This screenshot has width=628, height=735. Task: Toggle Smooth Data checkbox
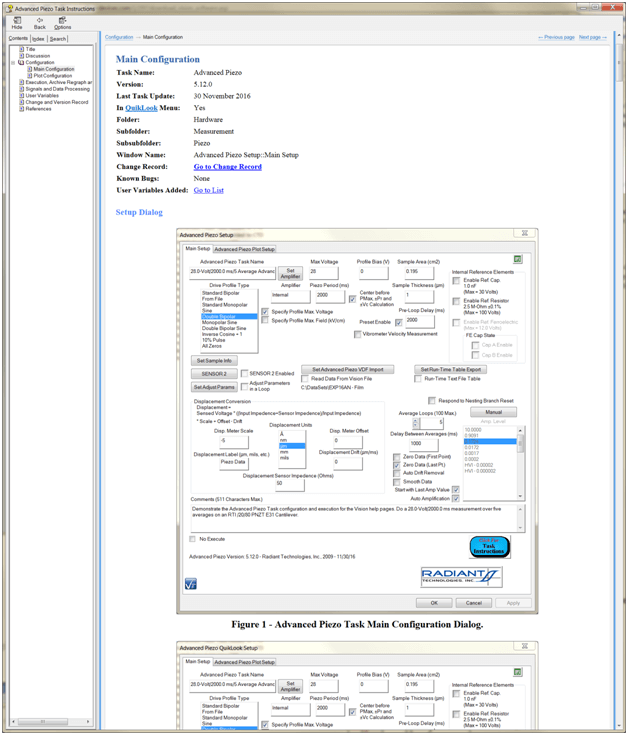pyautogui.click(x=396, y=482)
